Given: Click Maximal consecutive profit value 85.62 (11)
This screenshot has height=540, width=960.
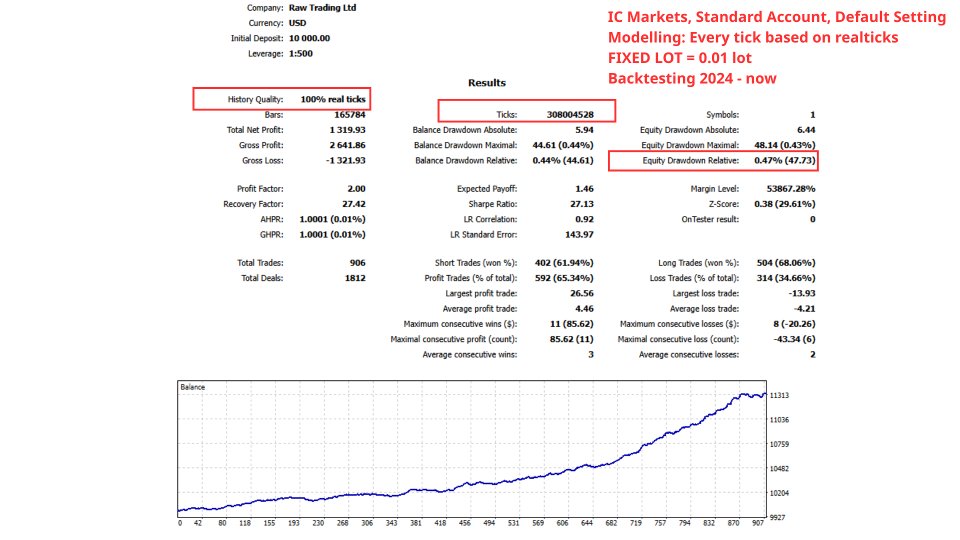Looking at the screenshot, I should pyautogui.click(x=571, y=340).
